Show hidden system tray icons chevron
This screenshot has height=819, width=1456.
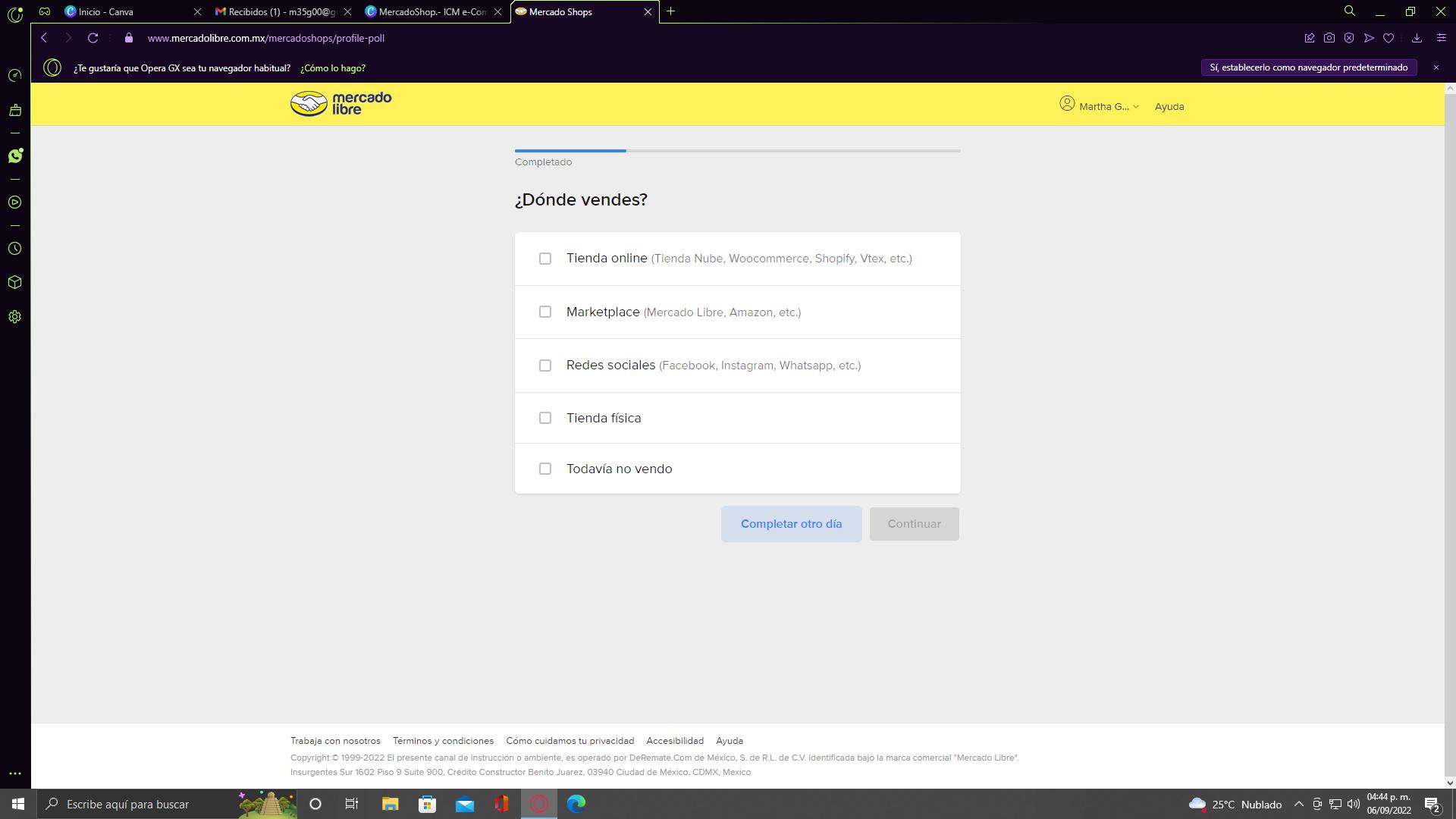1298,805
